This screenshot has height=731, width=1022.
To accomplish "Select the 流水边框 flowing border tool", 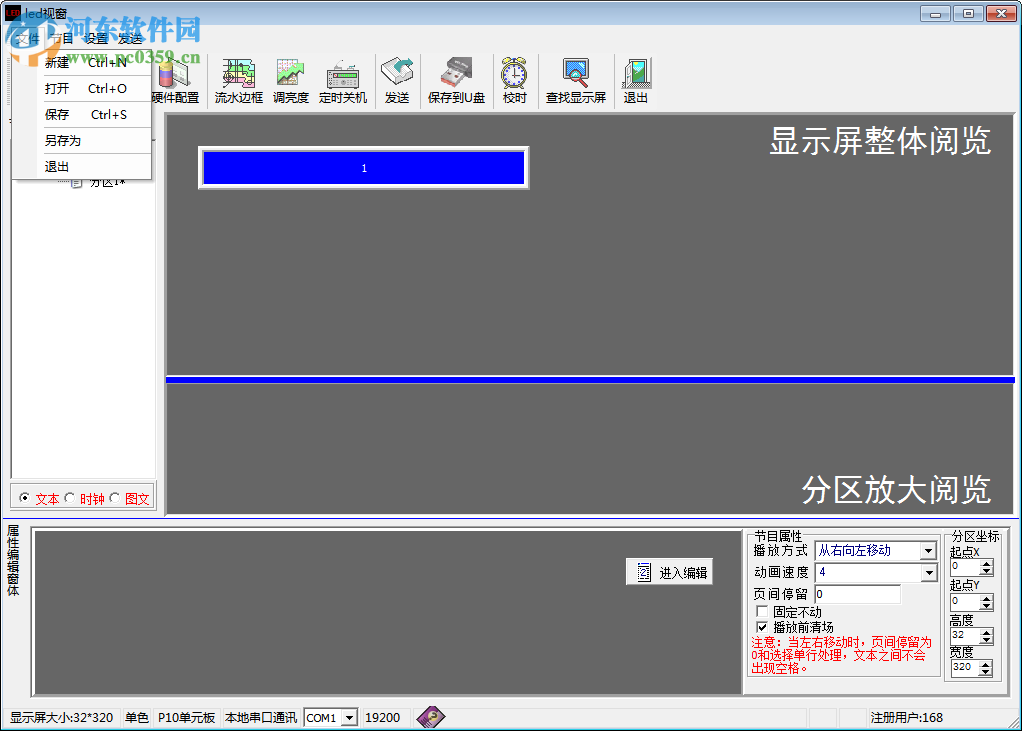I will (x=237, y=80).
